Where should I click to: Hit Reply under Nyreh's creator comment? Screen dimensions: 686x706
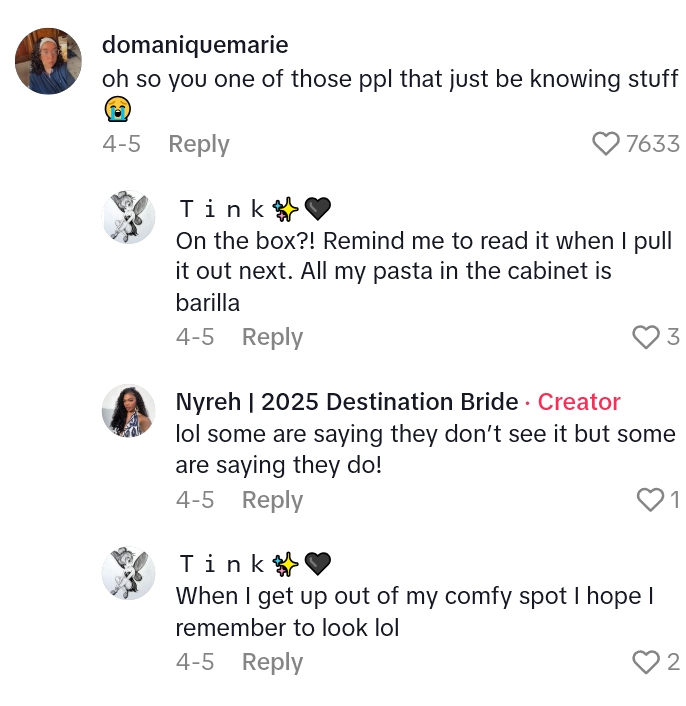click(272, 499)
